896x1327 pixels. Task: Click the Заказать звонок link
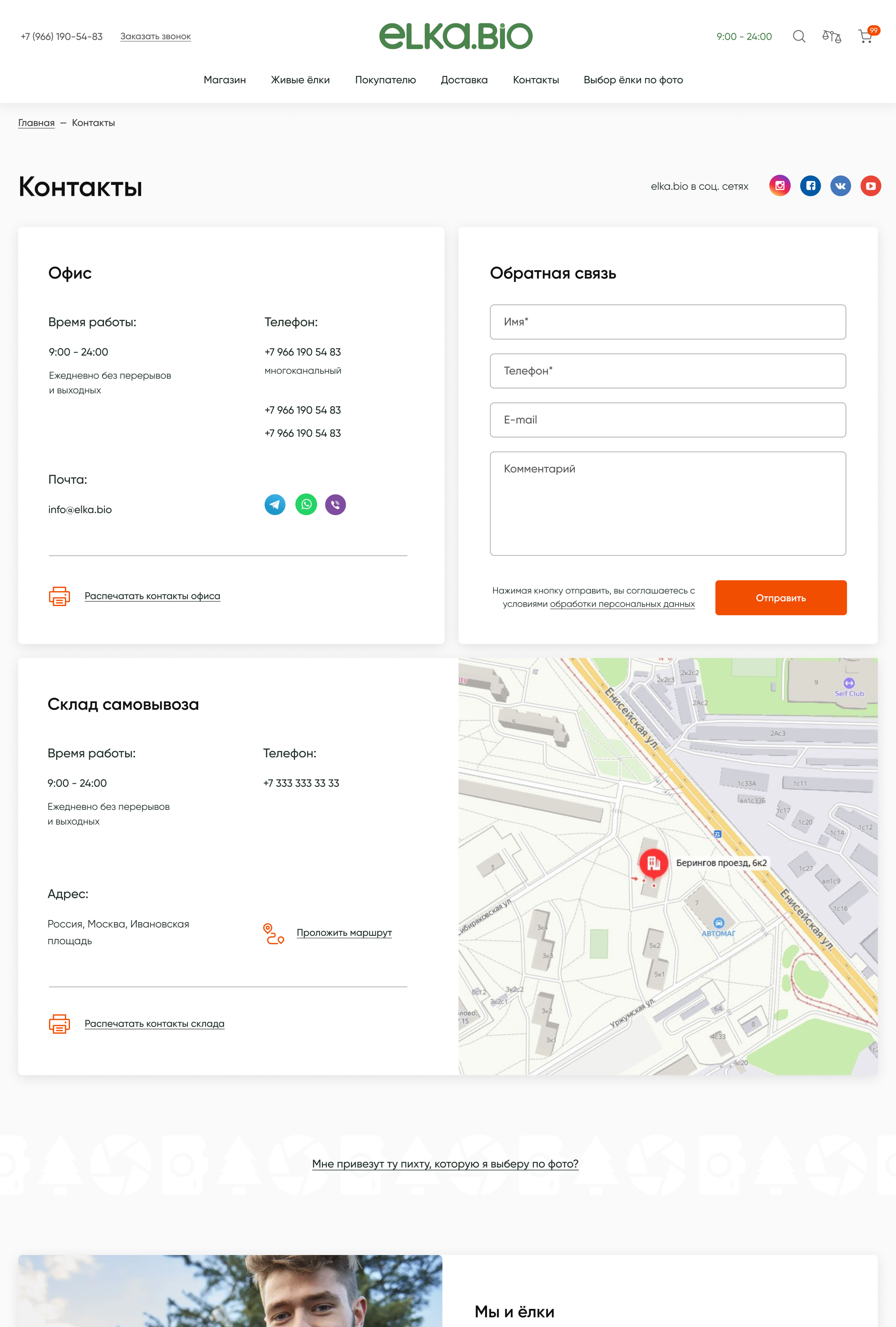click(155, 37)
